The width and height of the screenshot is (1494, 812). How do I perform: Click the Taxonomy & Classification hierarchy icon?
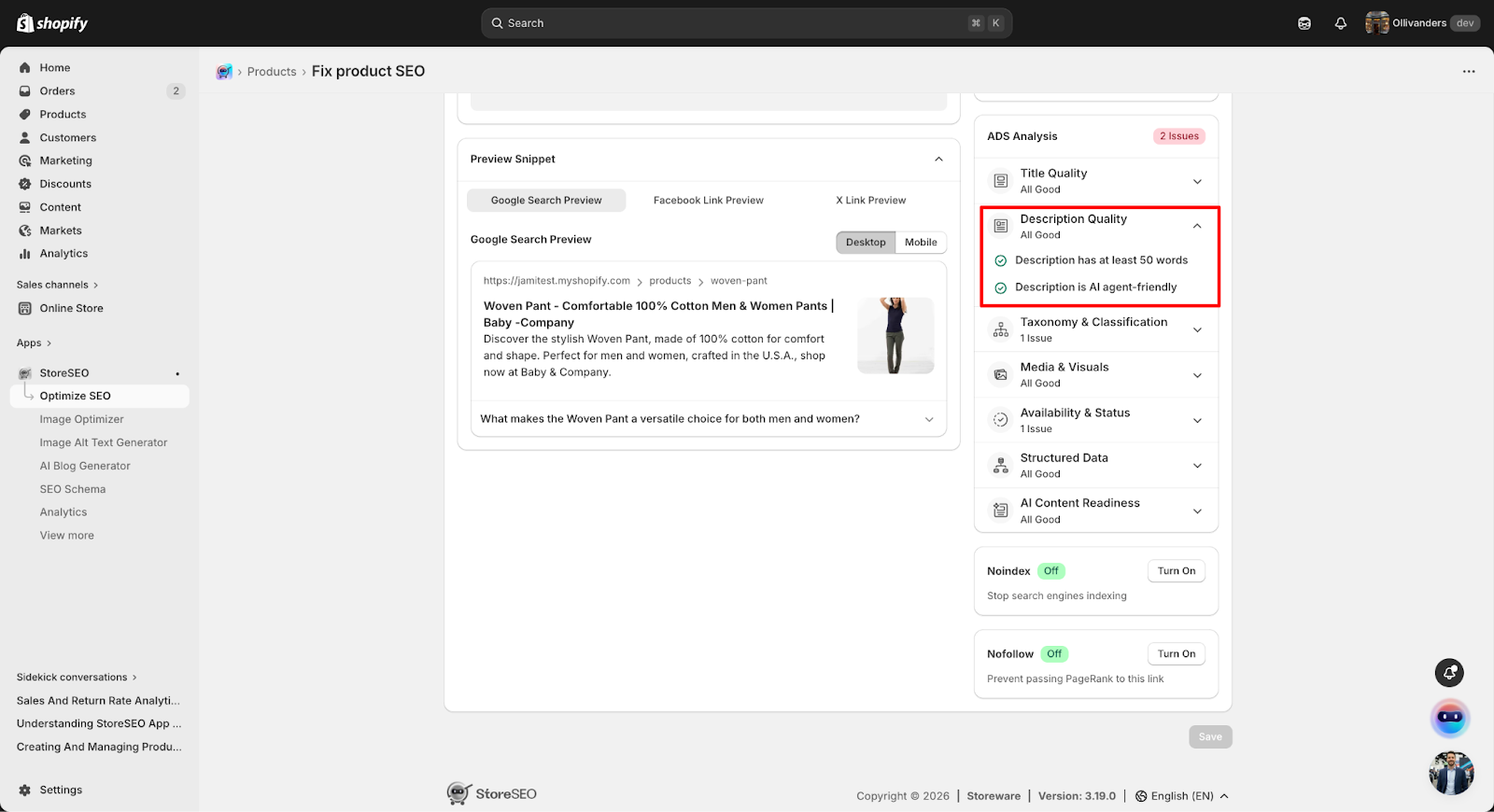point(1001,329)
